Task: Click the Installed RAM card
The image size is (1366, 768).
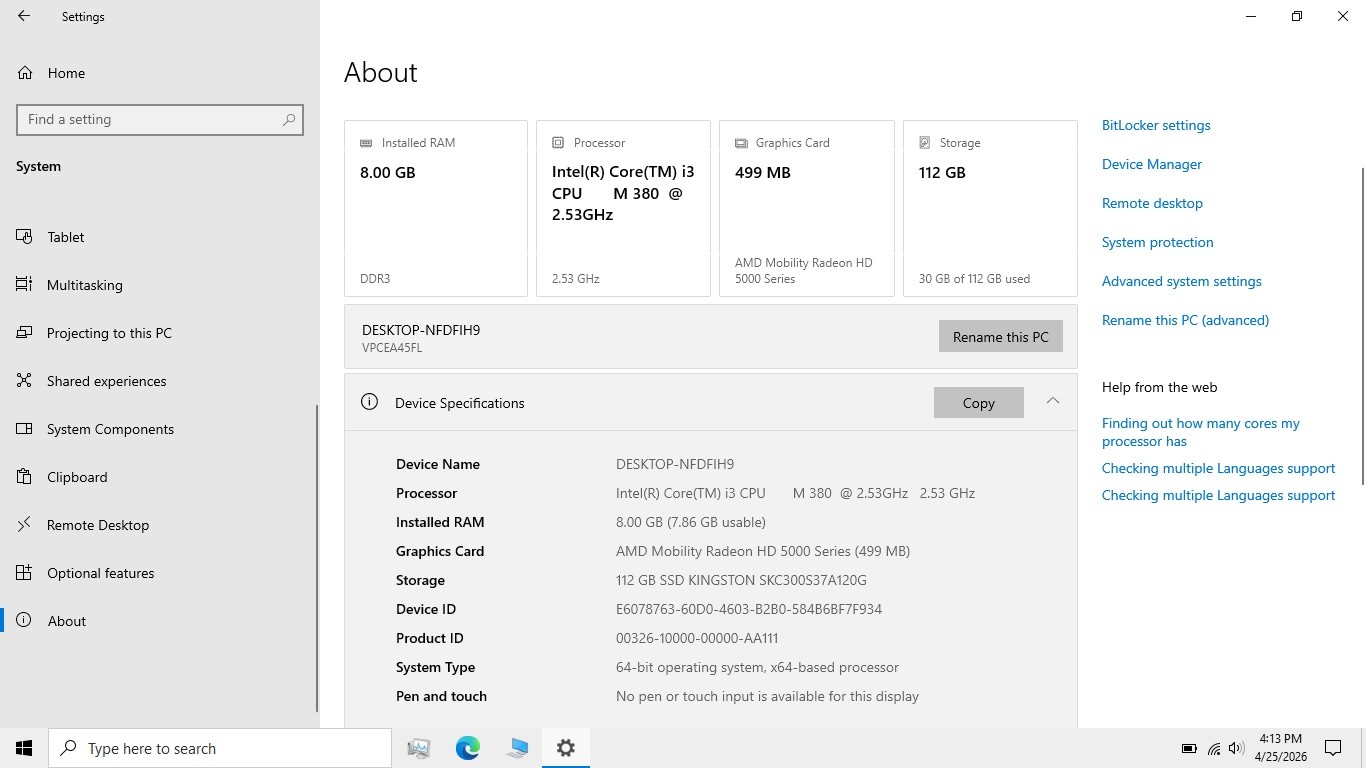Action: pyautogui.click(x=436, y=209)
